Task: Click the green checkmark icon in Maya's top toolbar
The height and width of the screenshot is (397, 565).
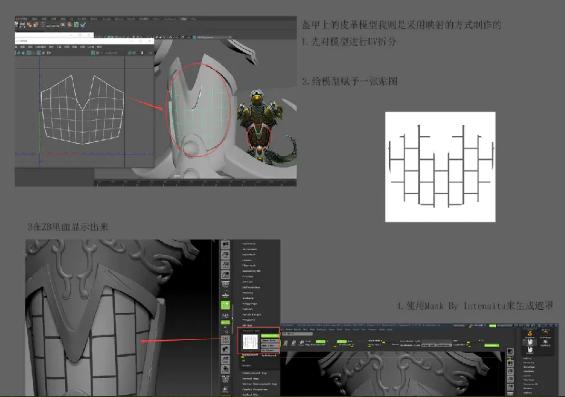Action: click(84, 25)
